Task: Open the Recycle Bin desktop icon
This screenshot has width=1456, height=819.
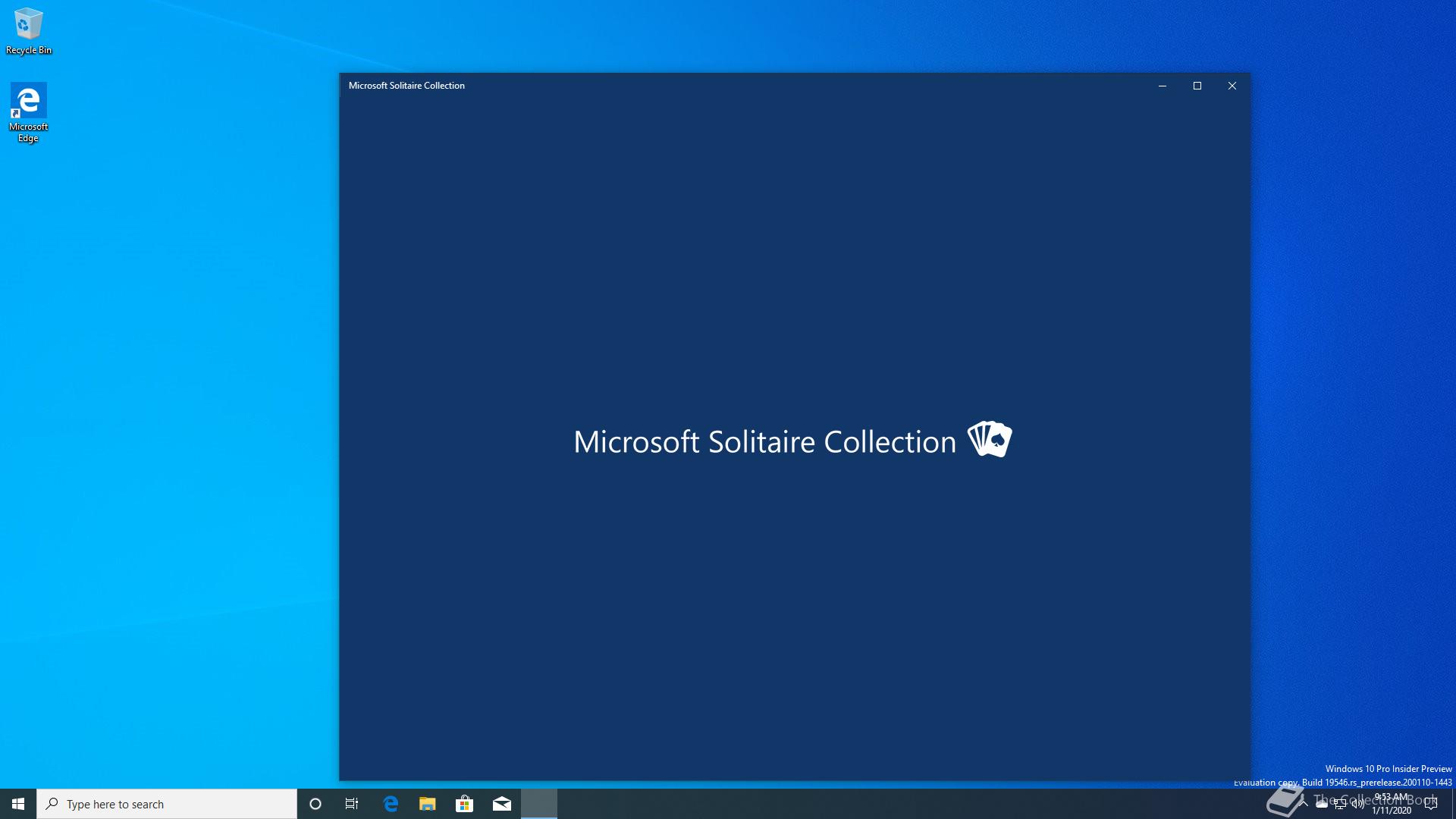Action: pyautogui.click(x=29, y=32)
